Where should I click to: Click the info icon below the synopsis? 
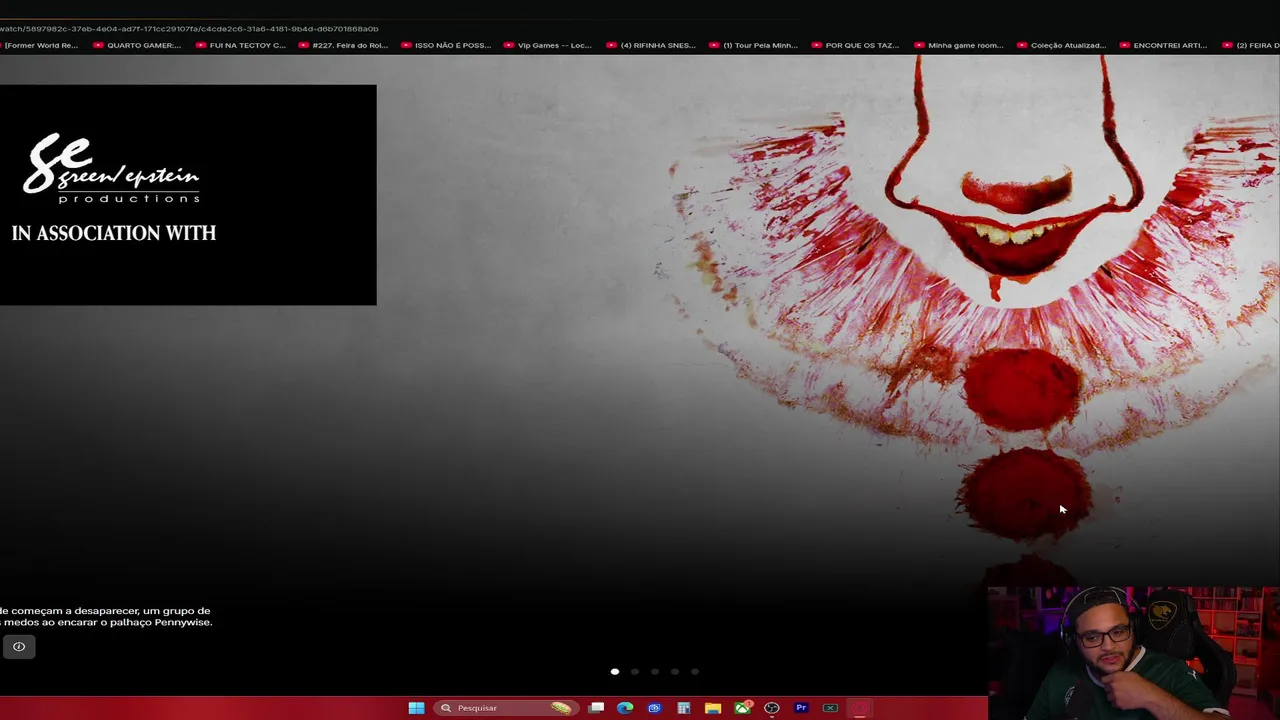18,647
